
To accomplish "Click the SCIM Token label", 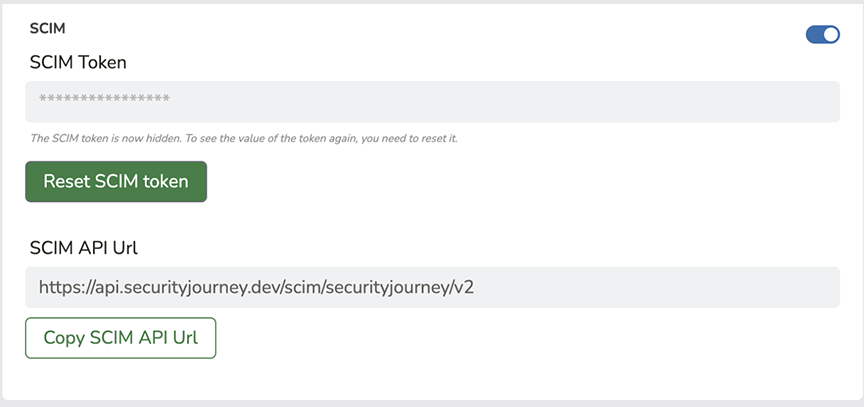I will coord(78,63).
